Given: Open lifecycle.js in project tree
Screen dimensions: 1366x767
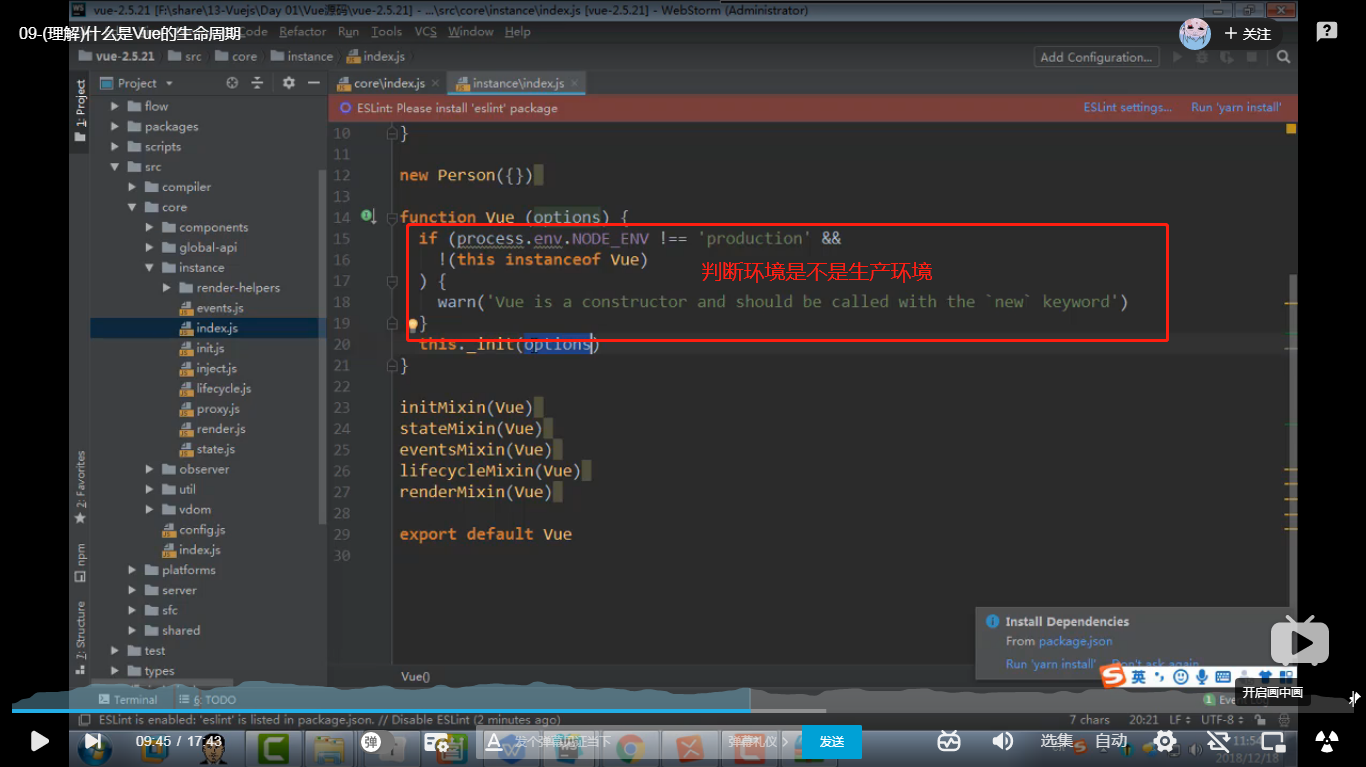Looking at the screenshot, I should tap(215, 388).
